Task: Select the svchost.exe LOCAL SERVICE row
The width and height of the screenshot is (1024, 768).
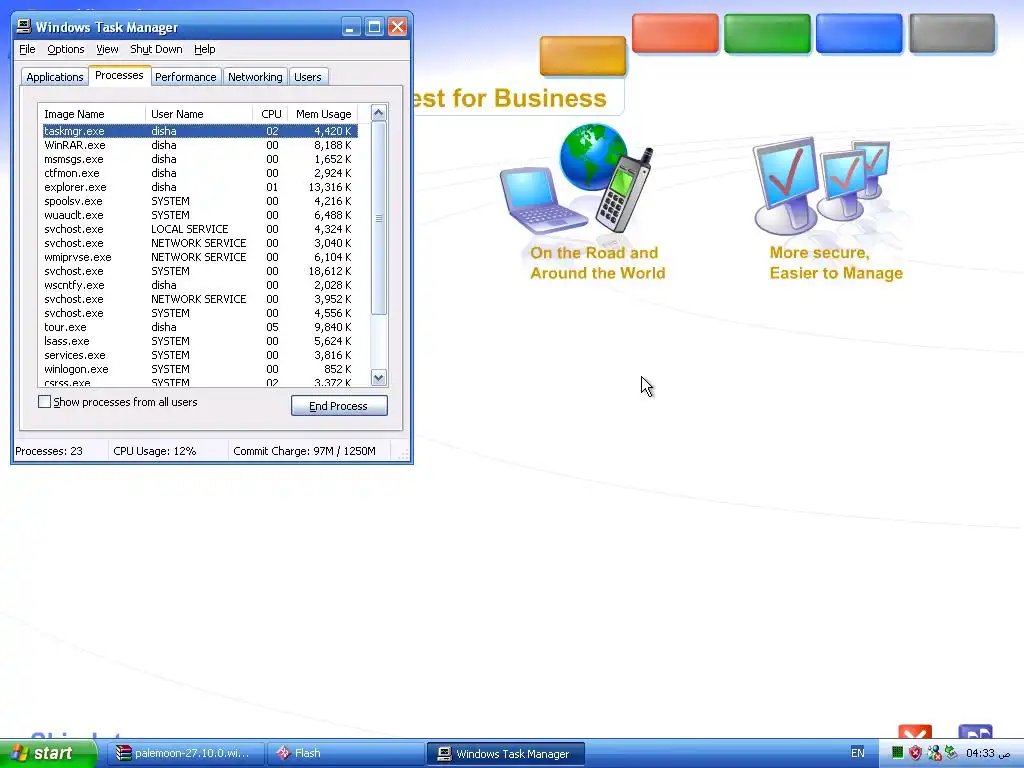Action: [200, 229]
